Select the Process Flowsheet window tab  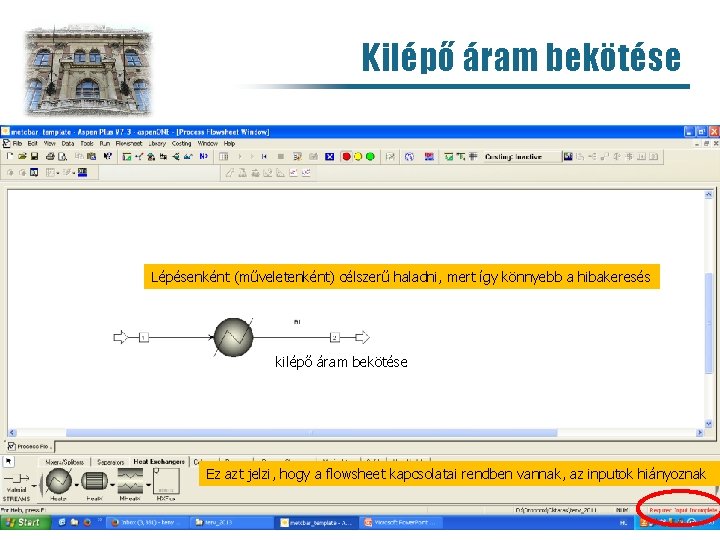pyautogui.click(x=30, y=446)
